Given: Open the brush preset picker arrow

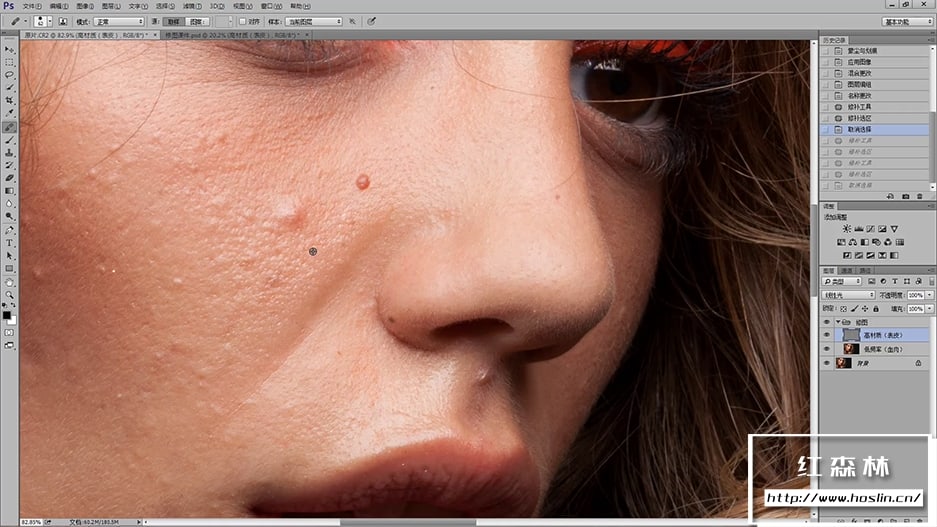Looking at the screenshot, I should click(x=50, y=22).
